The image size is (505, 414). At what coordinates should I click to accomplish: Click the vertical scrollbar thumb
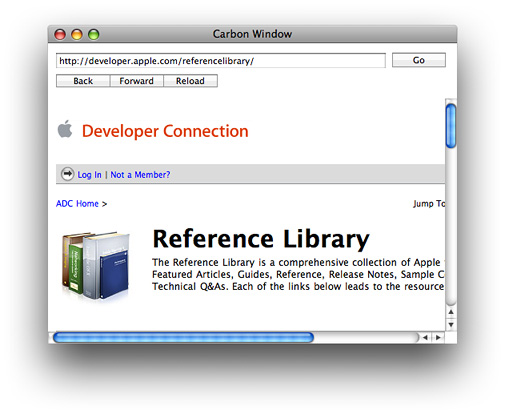point(451,126)
